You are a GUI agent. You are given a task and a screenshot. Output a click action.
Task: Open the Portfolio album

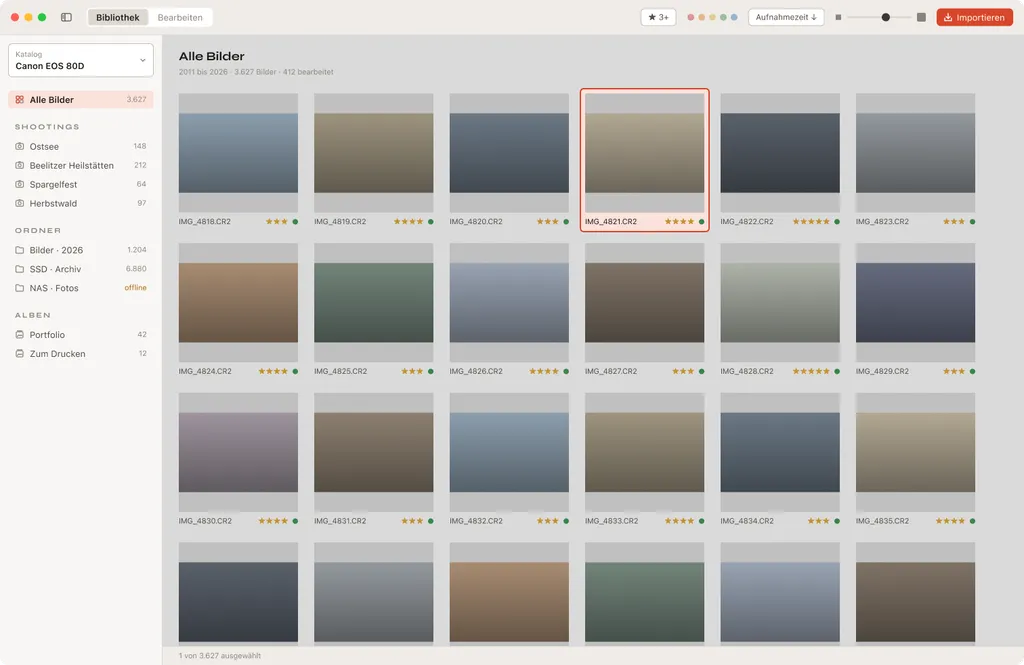point(81,334)
